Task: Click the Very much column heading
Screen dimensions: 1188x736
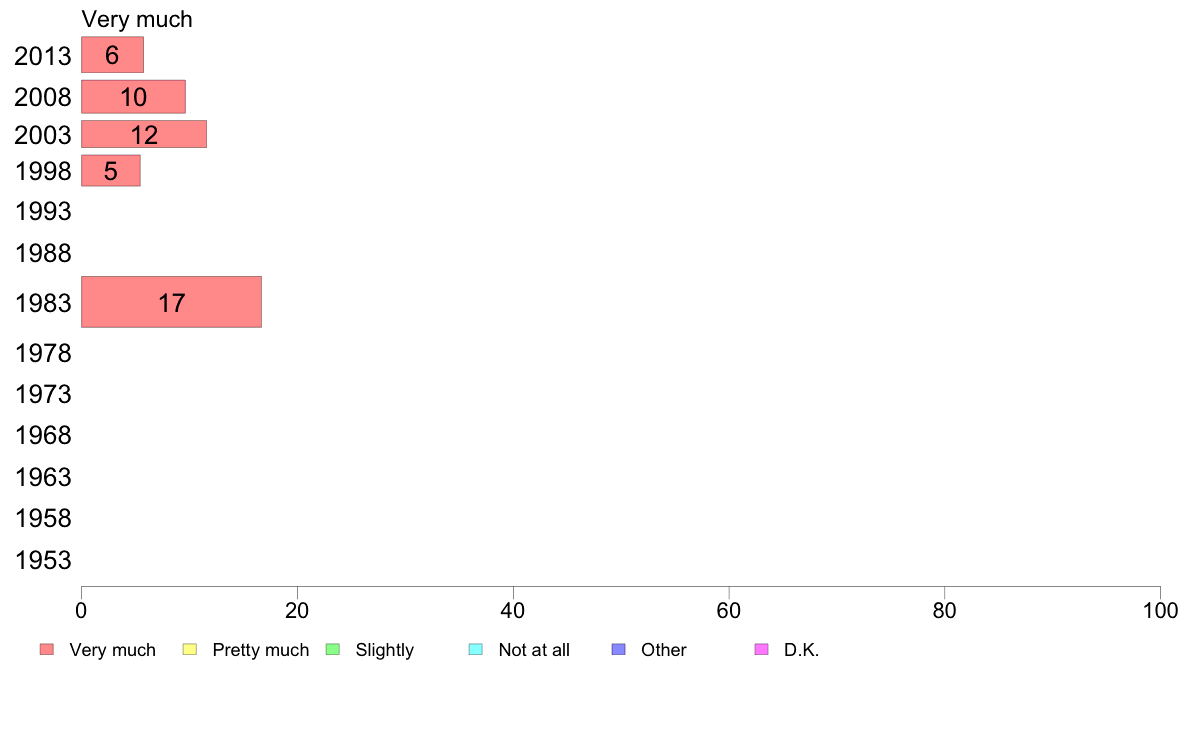Action: [x=137, y=19]
